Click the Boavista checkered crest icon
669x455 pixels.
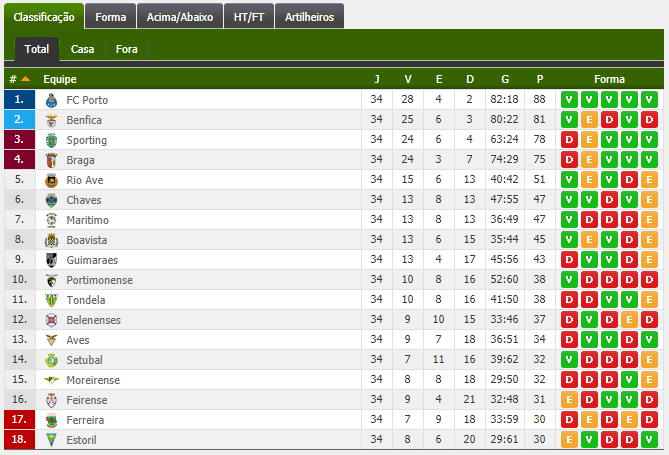click(51, 240)
